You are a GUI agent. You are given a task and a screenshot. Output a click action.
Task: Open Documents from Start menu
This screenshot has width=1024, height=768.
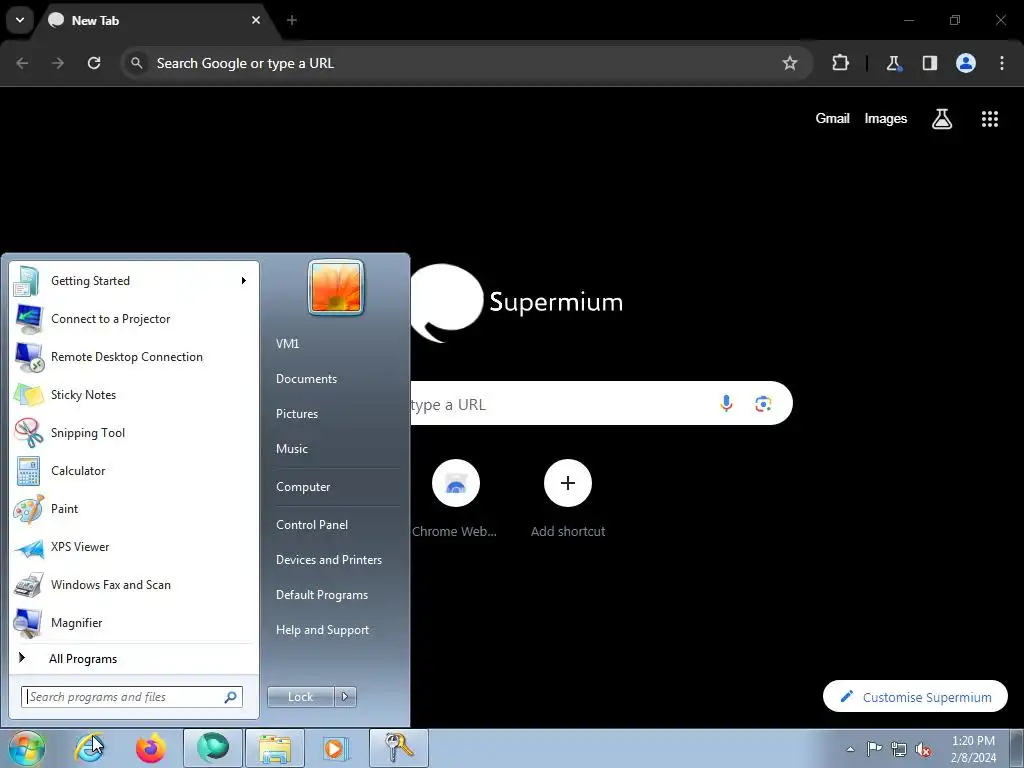(306, 379)
